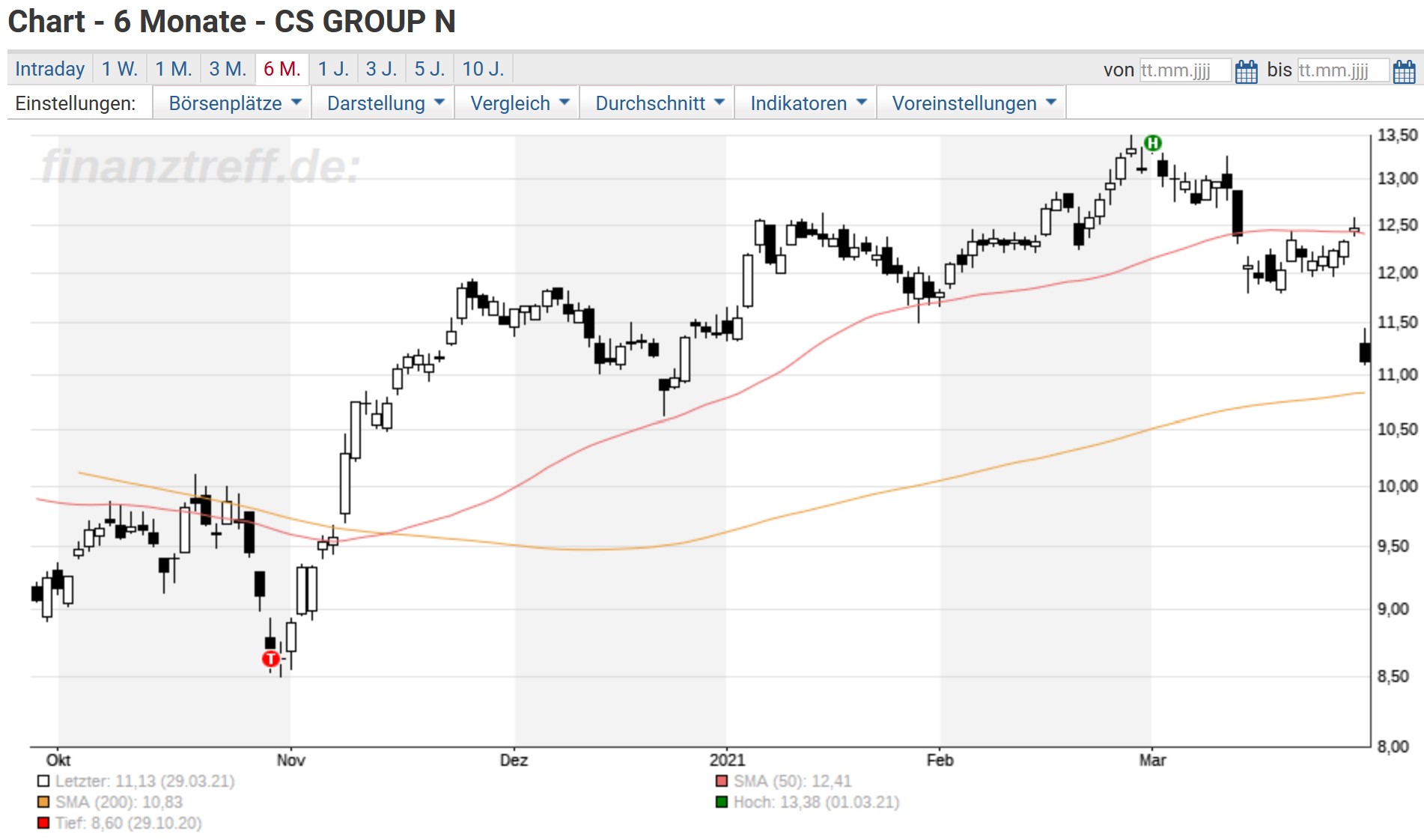Viewport: 1424px width, 840px height.
Task: Click the red Tief legend swatch
Action: click(43, 823)
